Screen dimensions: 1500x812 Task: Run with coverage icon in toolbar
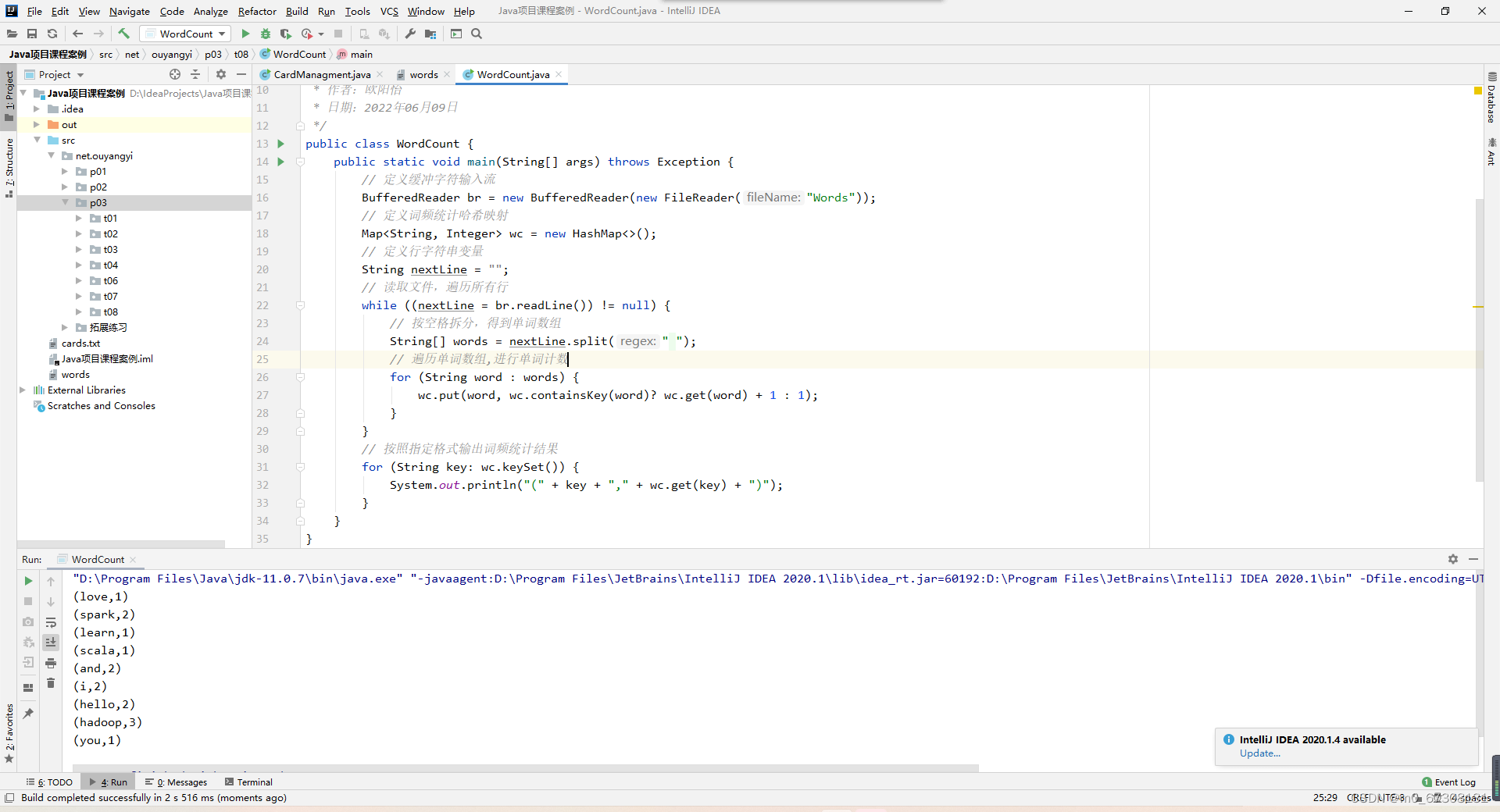[286, 34]
